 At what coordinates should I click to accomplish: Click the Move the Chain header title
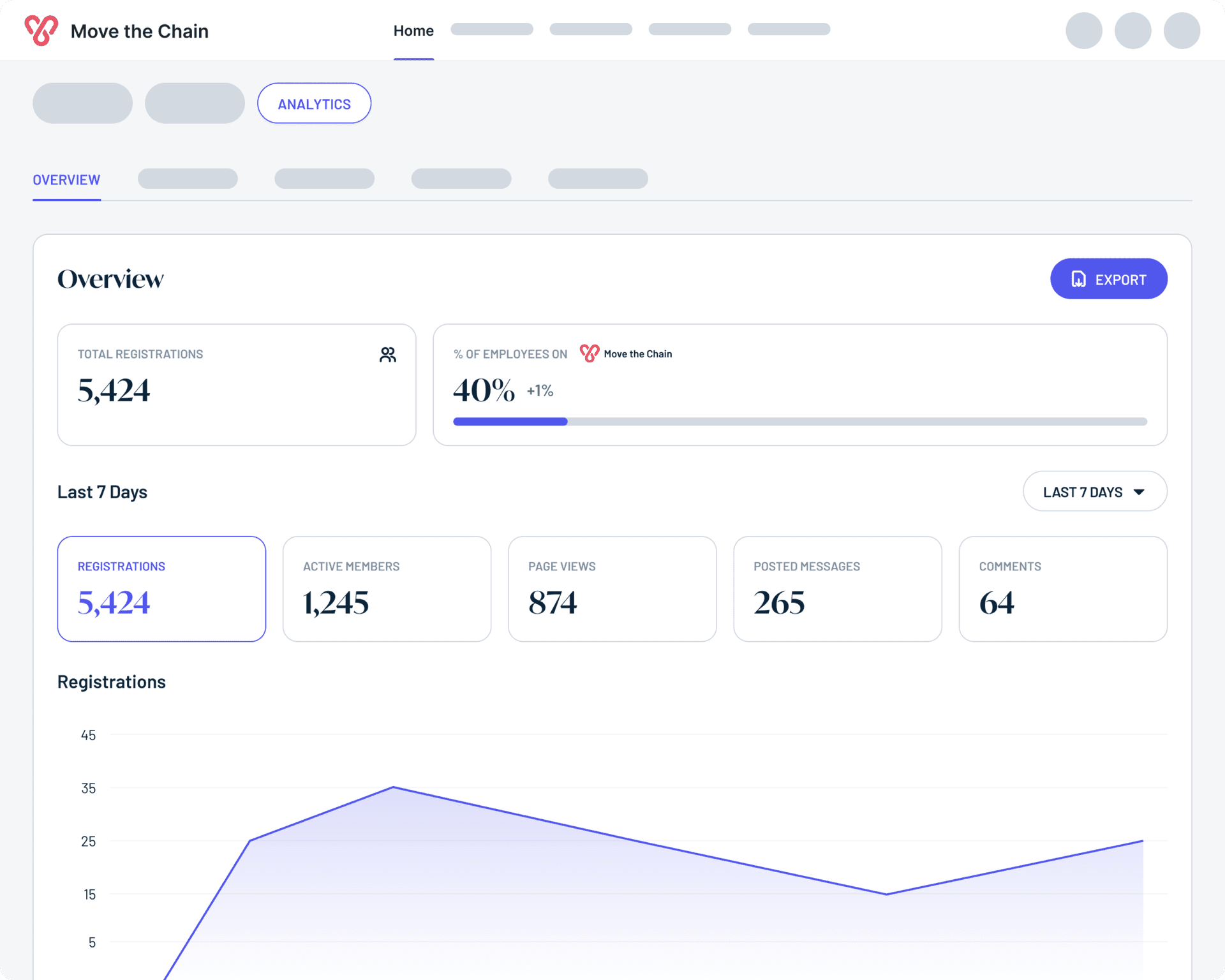[x=140, y=31]
